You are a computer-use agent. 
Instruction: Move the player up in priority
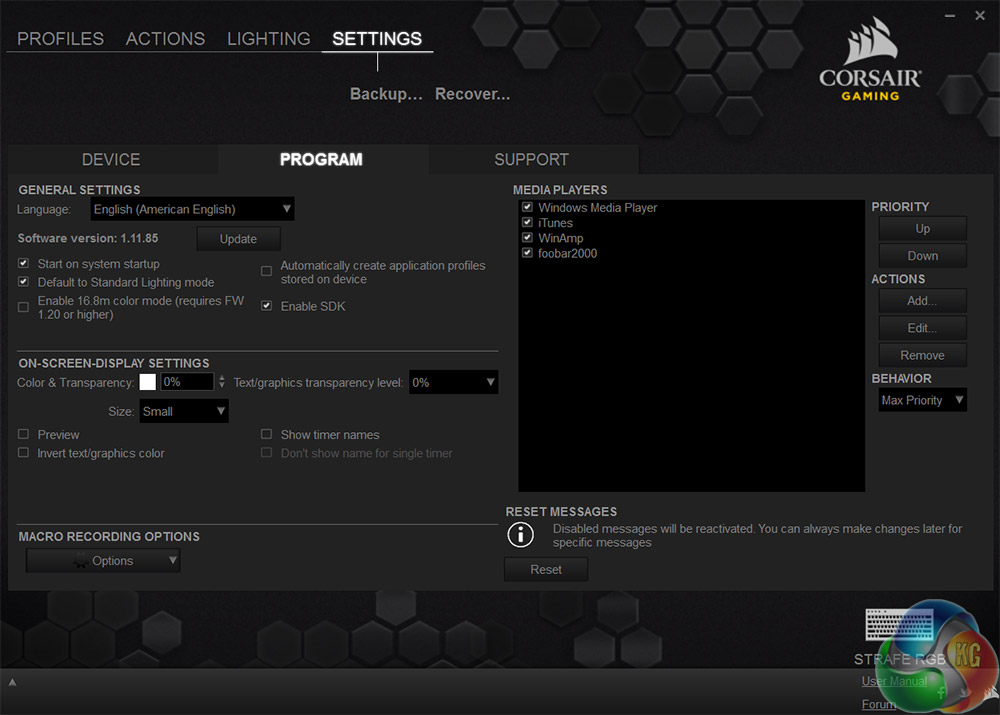pyautogui.click(x=922, y=228)
